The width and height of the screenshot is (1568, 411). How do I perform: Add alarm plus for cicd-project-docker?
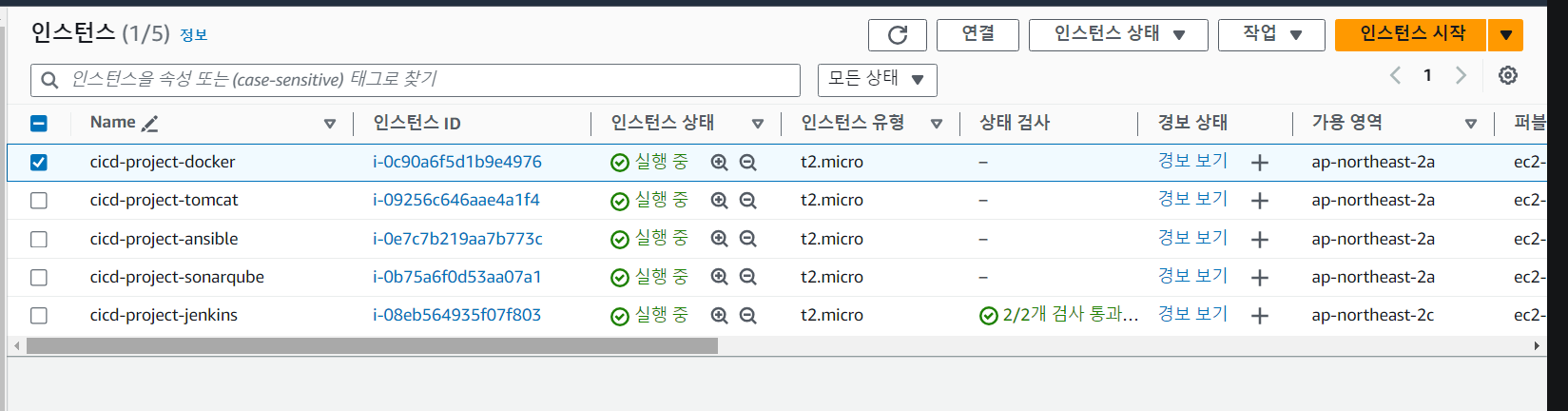[x=1260, y=163]
